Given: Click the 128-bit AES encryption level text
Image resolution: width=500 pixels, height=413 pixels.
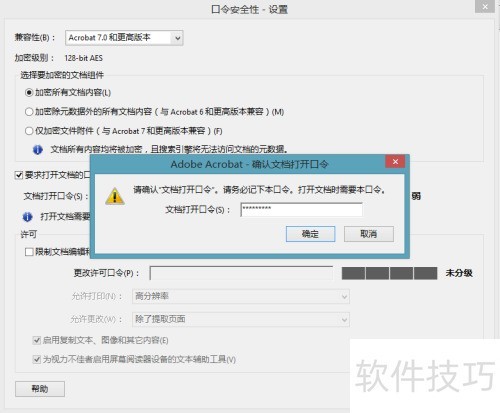Looking at the screenshot, I should point(83,58).
